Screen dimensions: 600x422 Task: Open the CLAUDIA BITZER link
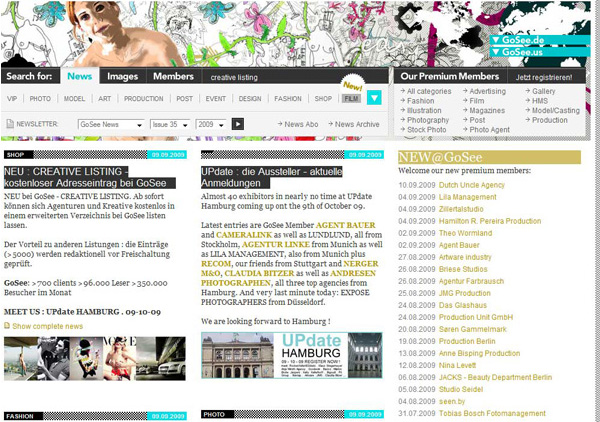pyautogui.click(x=259, y=273)
